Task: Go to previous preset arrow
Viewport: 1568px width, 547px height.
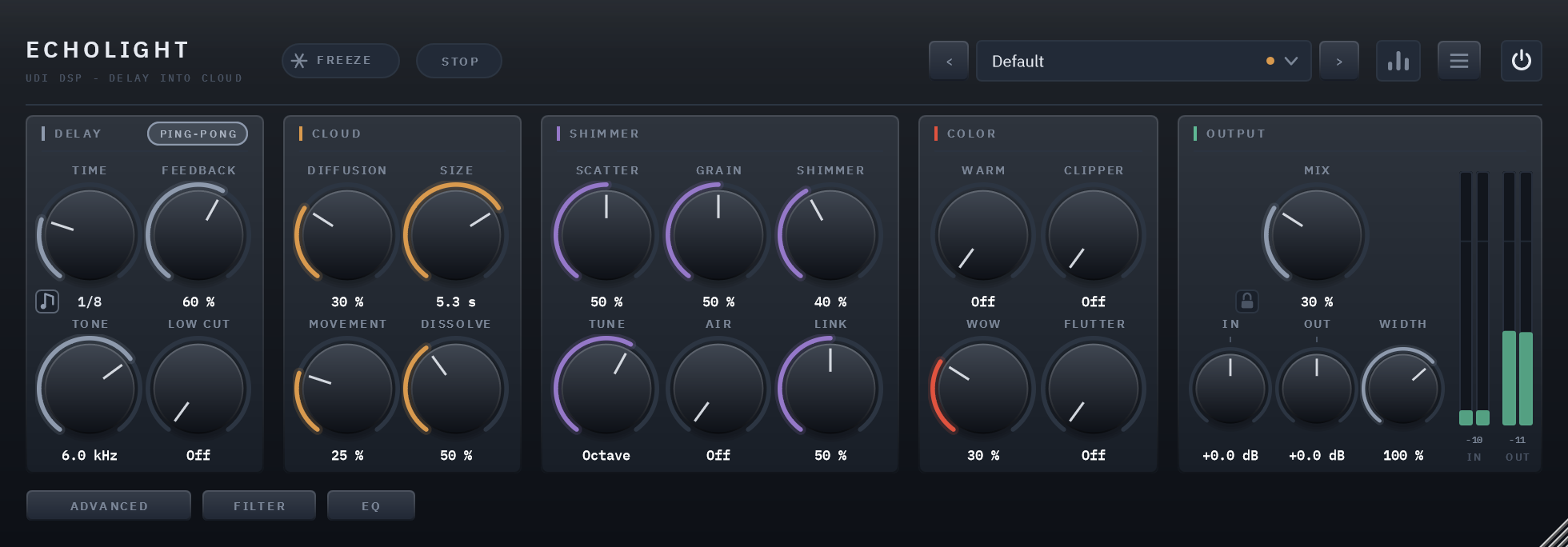Action: [949, 61]
